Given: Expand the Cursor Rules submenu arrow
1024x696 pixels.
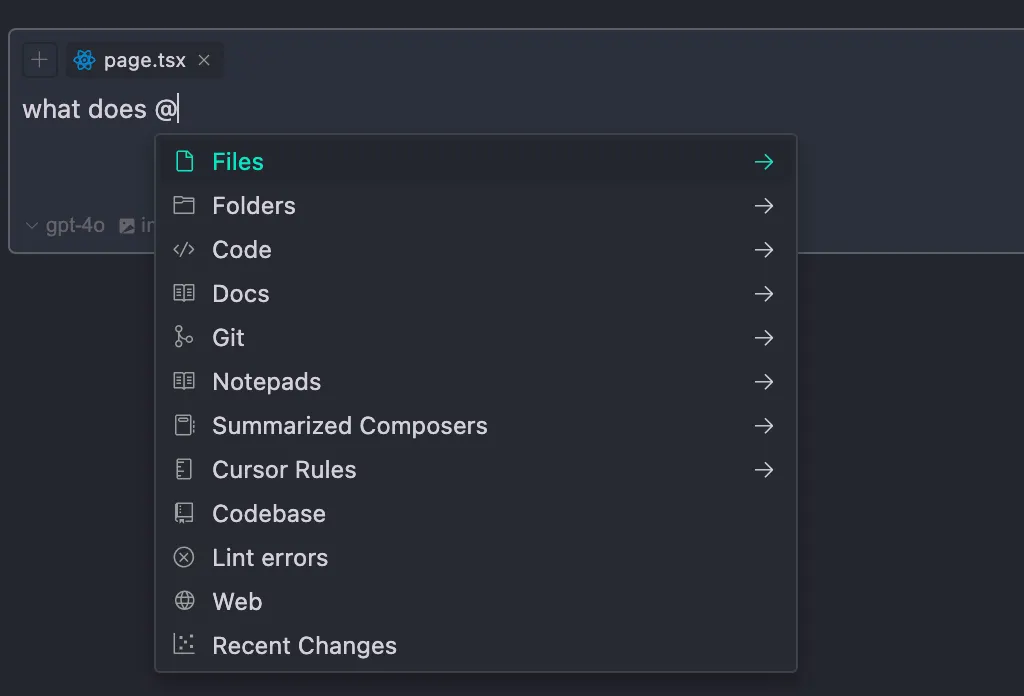Looking at the screenshot, I should coord(763,470).
